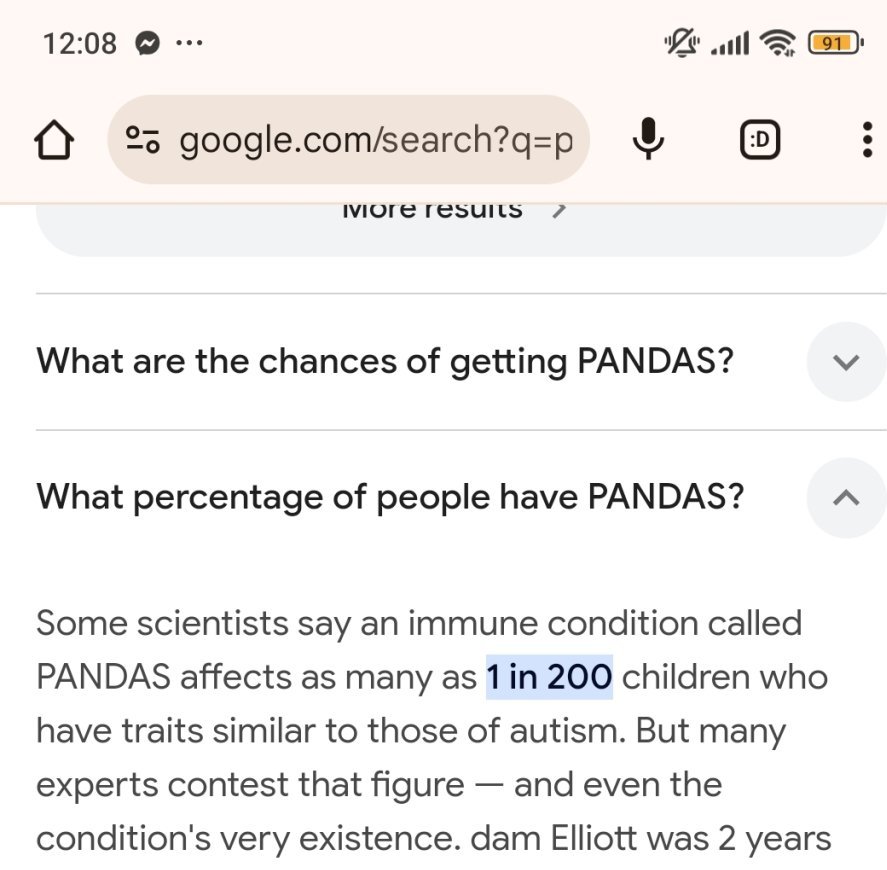
Task: Open the browser three-dot overflow menu
Action: [x=866, y=141]
